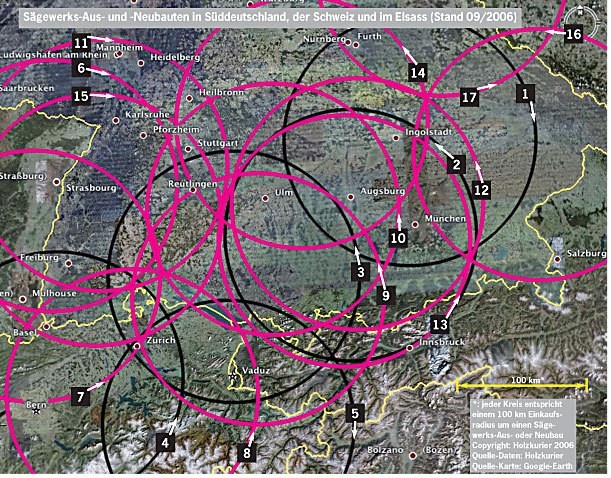This screenshot has height=478, width=611.
Task: Click the Salzburg city label
Action: pyautogui.click(x=588, y=253)
